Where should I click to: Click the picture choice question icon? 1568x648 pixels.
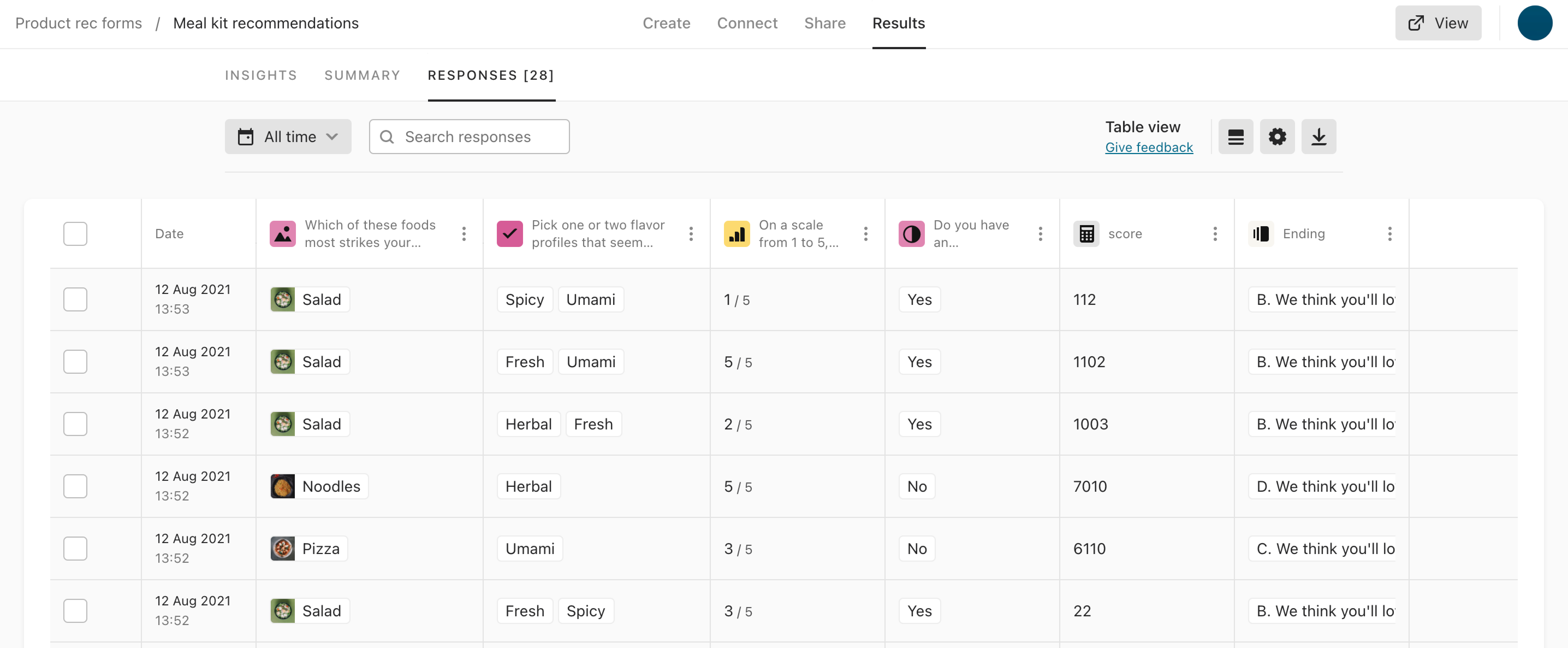pos(283,234)
